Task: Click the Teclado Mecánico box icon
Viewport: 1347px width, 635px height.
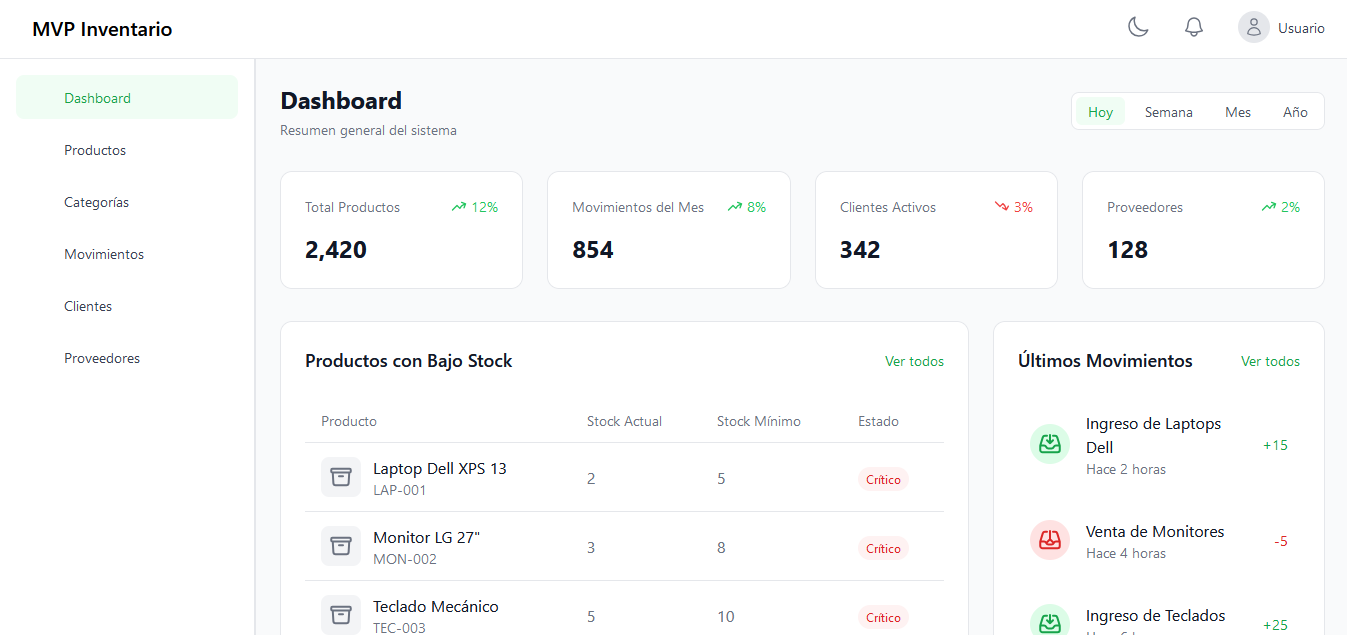Action: tap(341, 615)
